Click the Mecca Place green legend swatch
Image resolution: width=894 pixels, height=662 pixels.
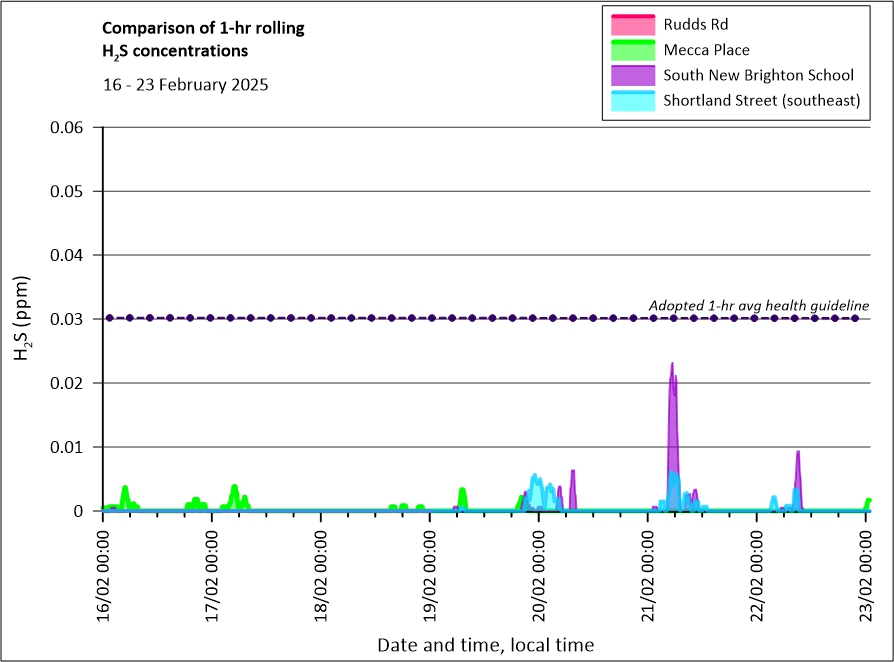[629, 50]
